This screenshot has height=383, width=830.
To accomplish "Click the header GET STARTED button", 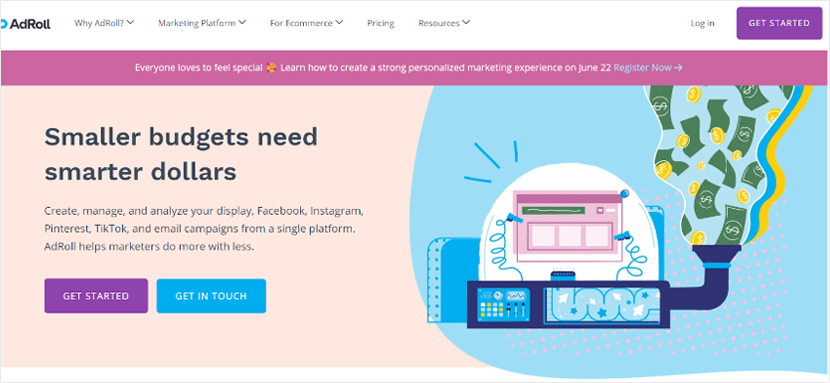I will coord(779,23).
